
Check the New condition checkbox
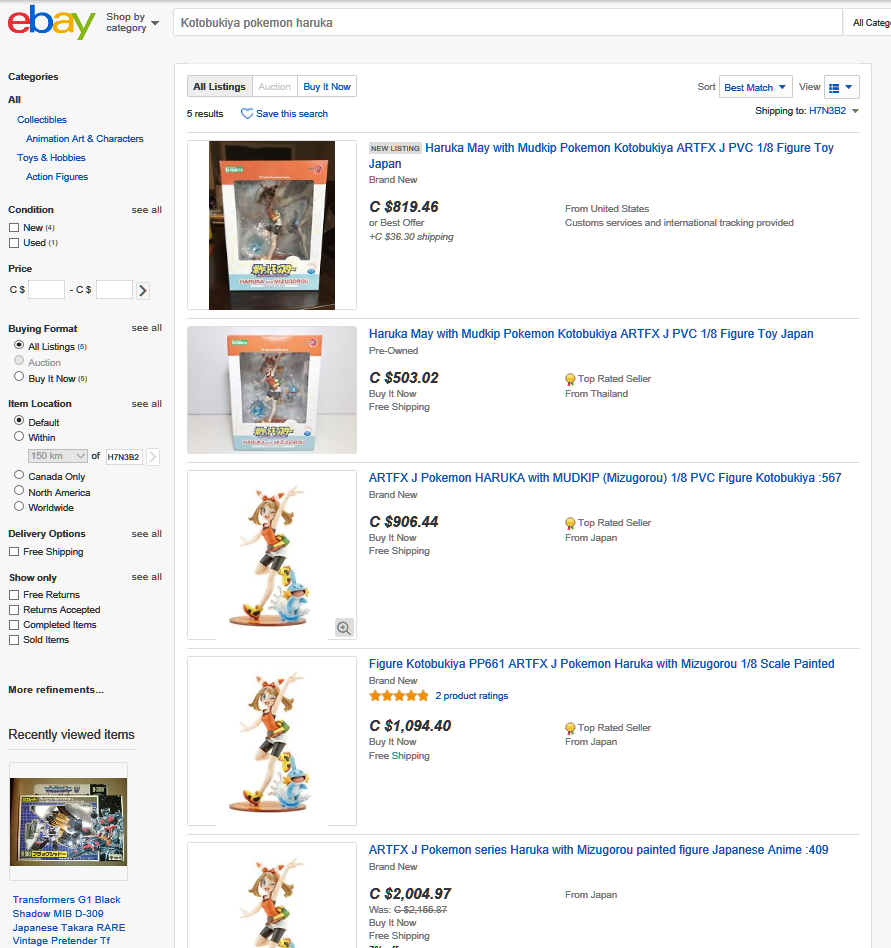[14, 228]
